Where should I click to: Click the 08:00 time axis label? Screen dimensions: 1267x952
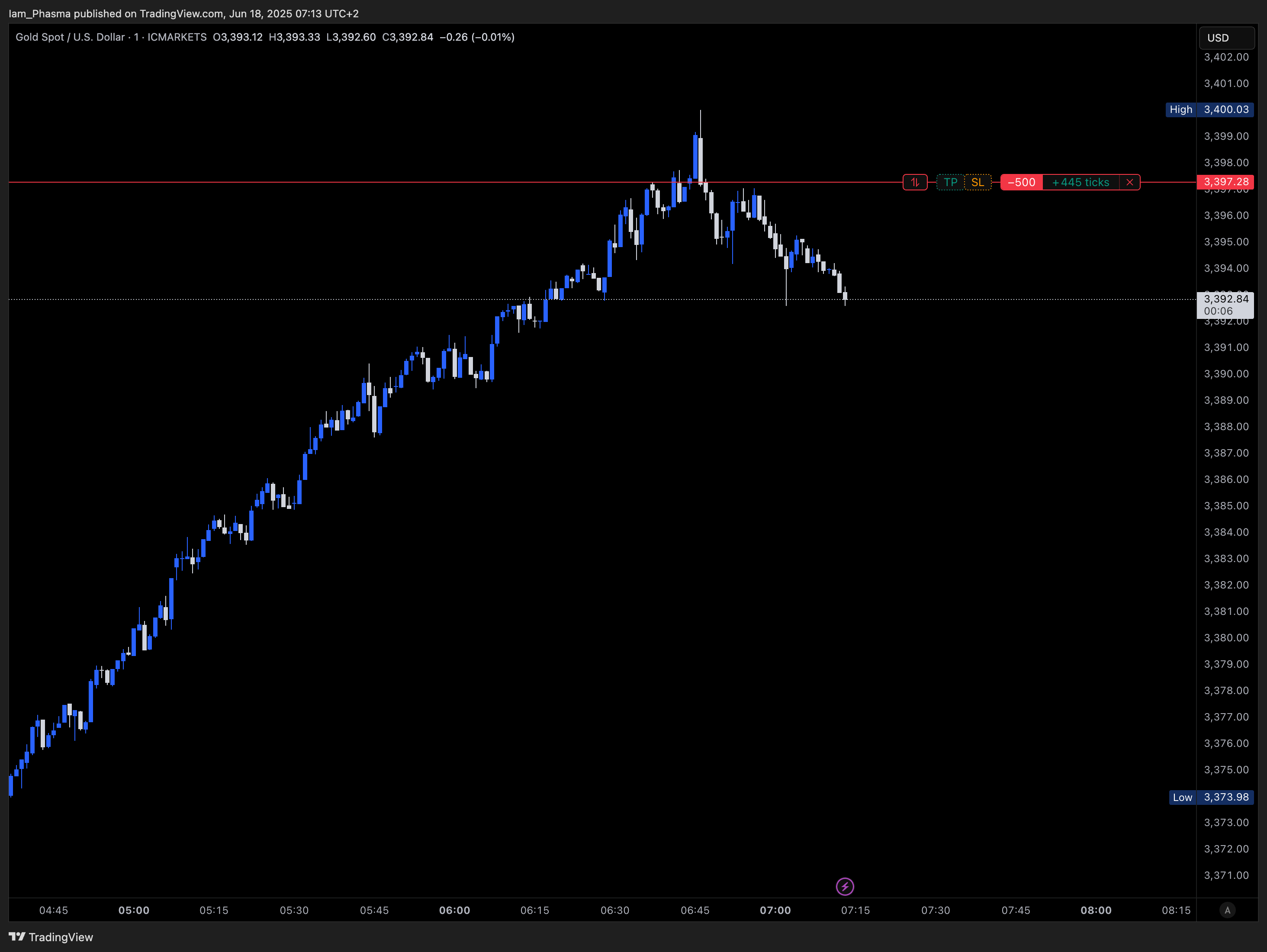(1096, 910)
